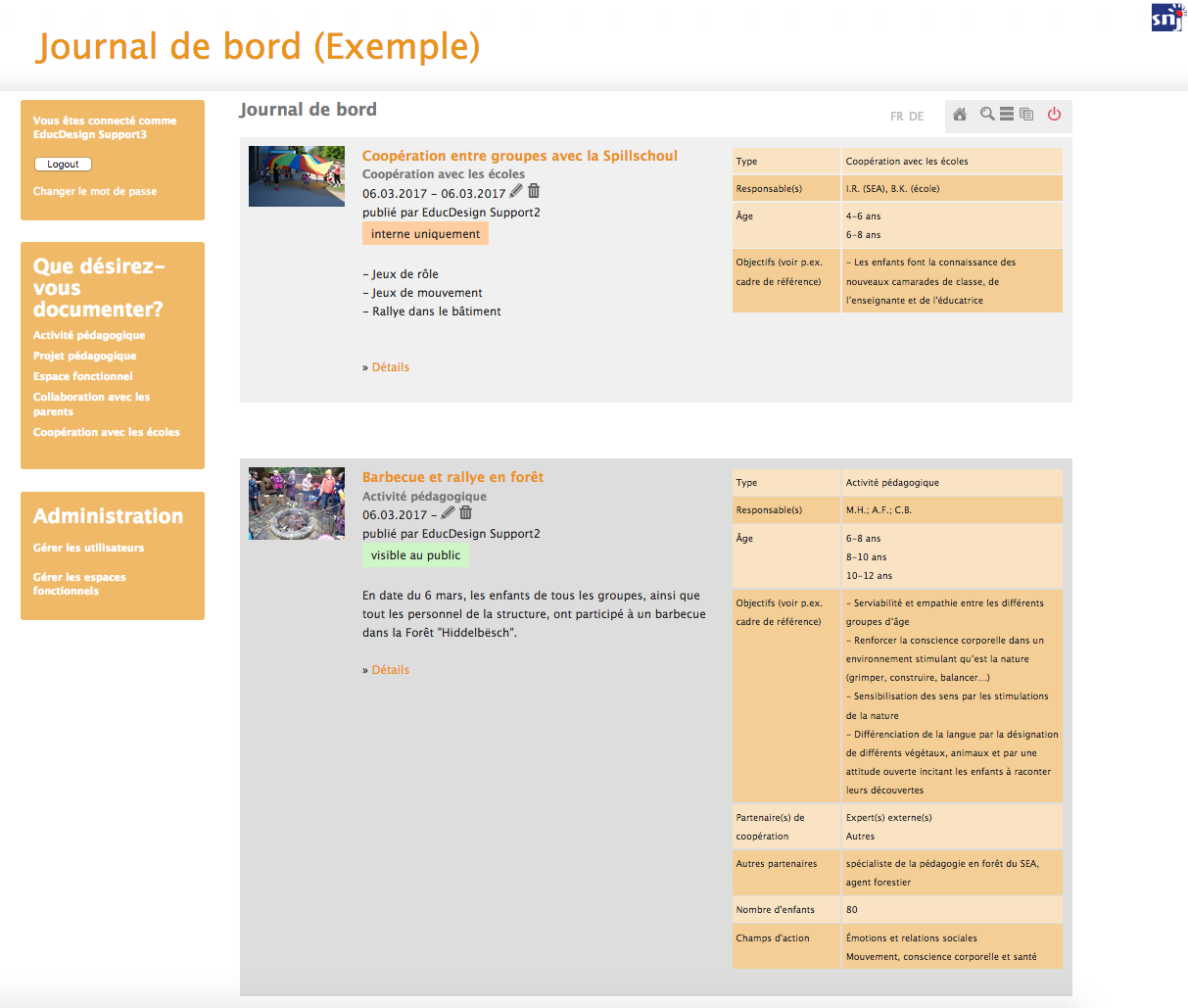
Task: Open the Barbecue et rallye en forêt title
Action: point(452,477)
